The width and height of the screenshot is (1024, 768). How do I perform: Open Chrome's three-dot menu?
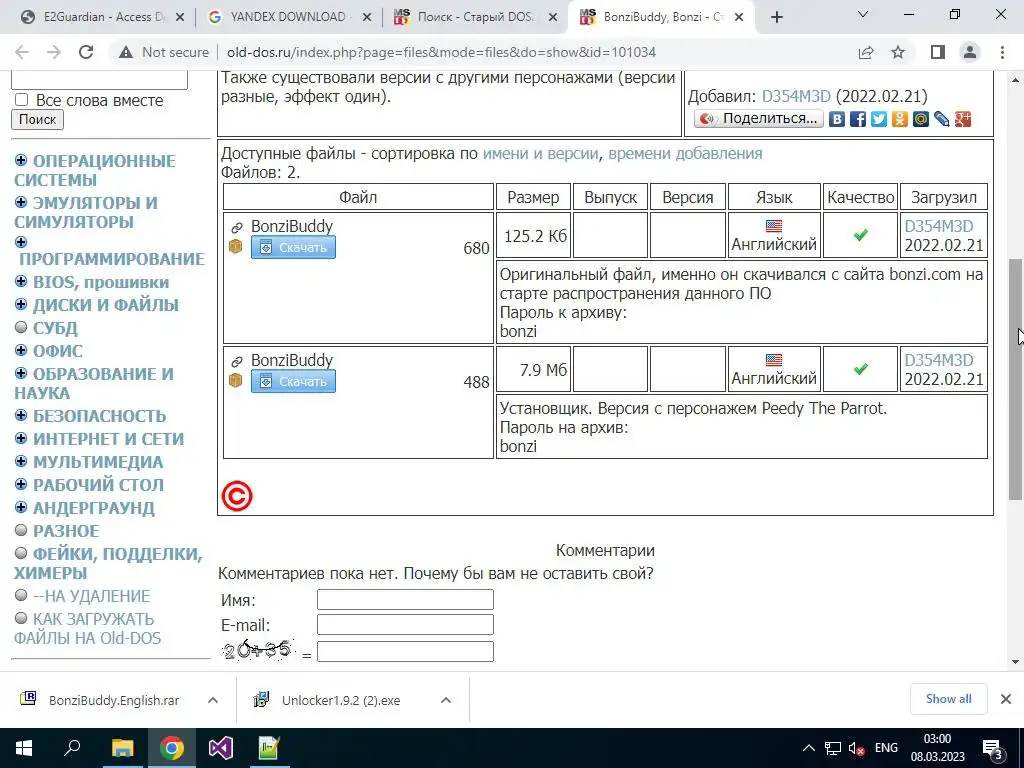[x=1002, y=52]
